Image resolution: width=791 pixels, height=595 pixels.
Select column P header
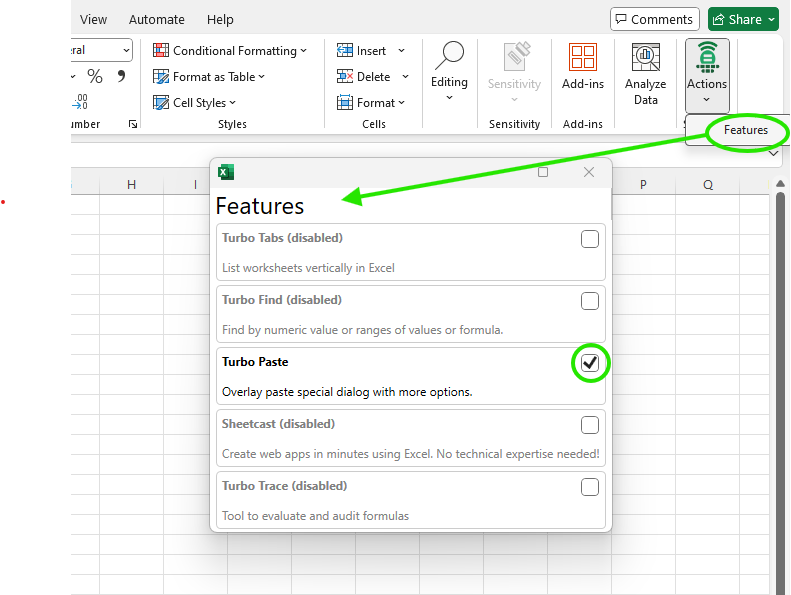point(643,185)
